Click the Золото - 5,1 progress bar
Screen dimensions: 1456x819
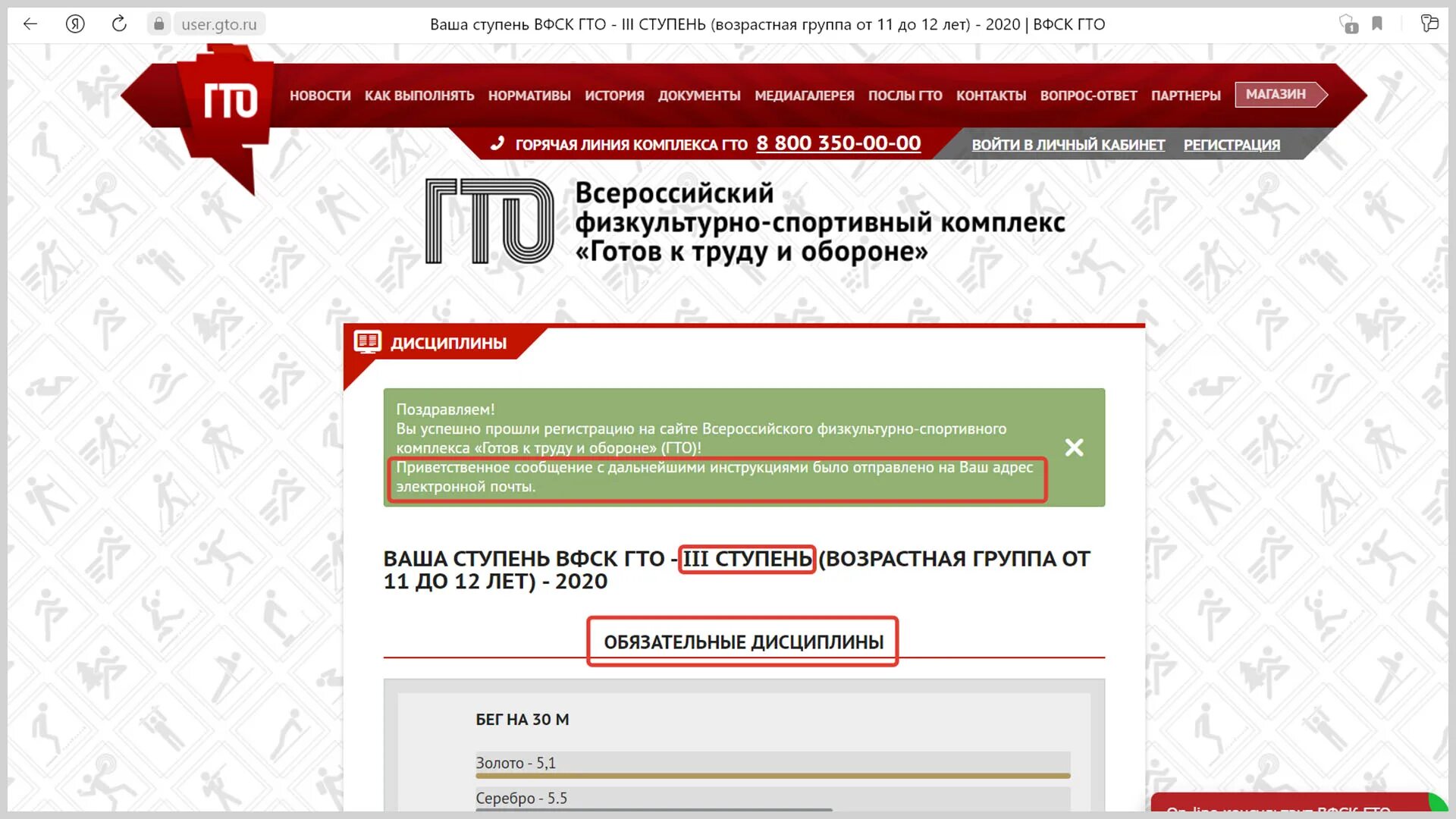[x=773, y=765]
